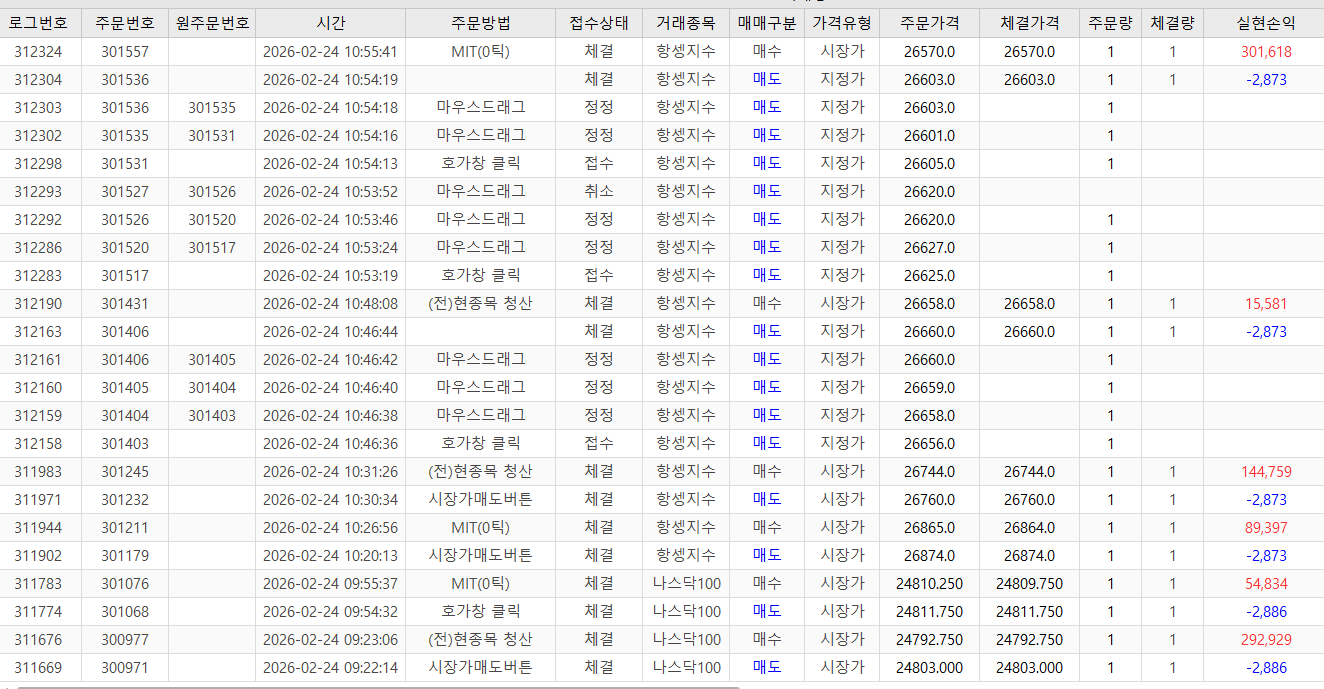1324x689 pixels.
Task: Click the 주문량 column header
Action: click(1110, 23)
